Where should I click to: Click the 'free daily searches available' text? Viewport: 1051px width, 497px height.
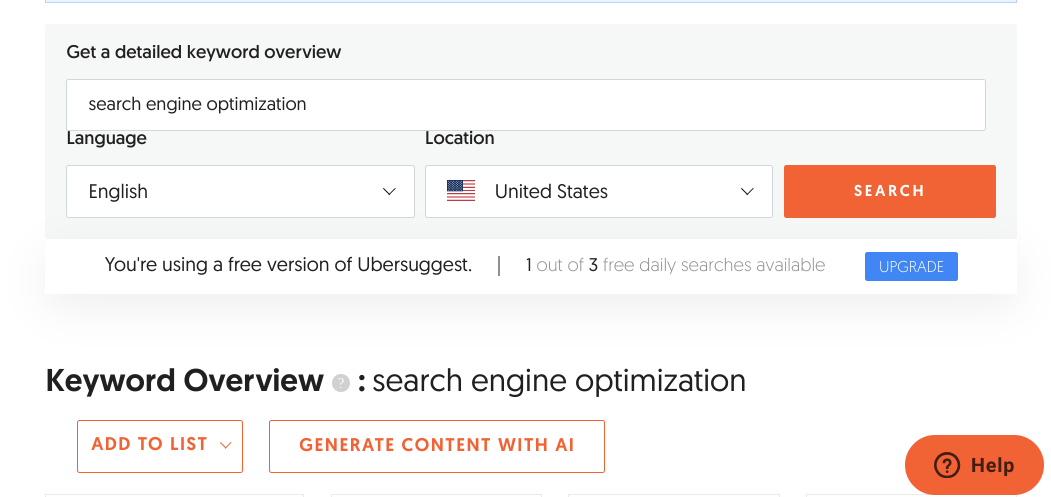[x=713, y=265]
